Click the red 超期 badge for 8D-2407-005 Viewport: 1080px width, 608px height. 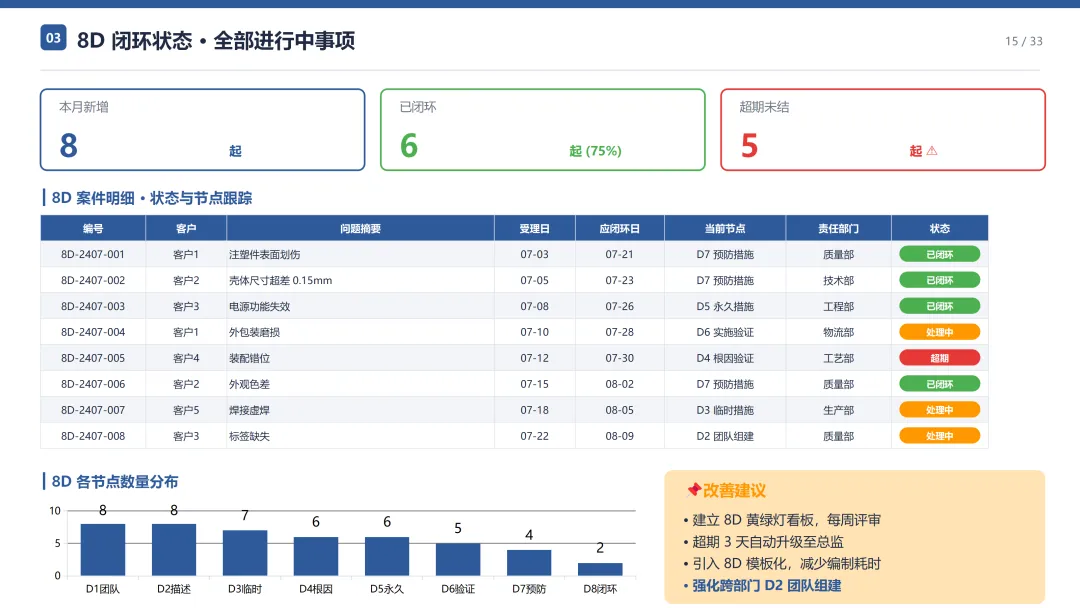coord(939,358)
